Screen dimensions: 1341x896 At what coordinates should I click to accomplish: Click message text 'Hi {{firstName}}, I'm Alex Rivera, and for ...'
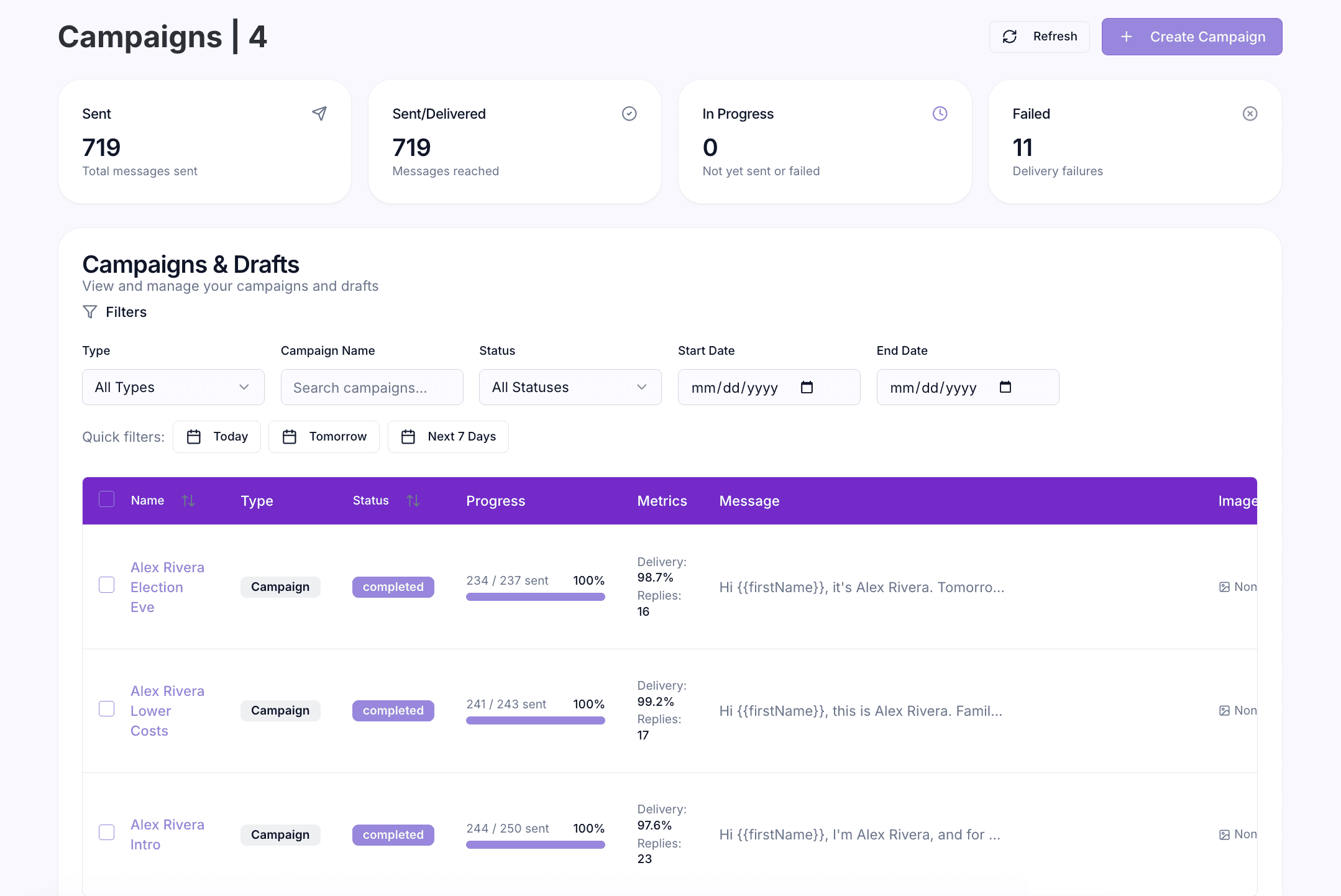[860, 834]
